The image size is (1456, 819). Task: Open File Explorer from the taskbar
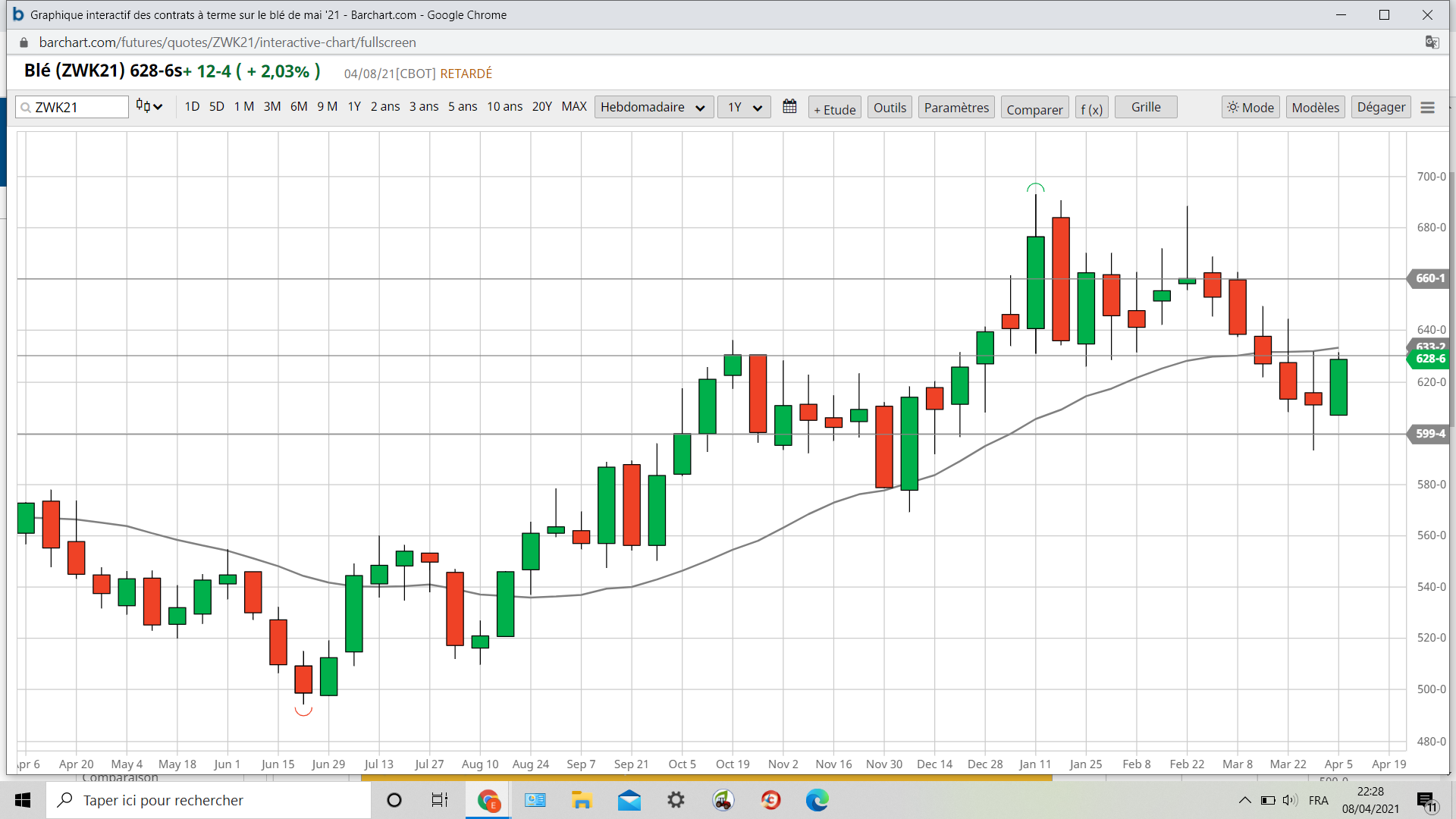point(582,800)
